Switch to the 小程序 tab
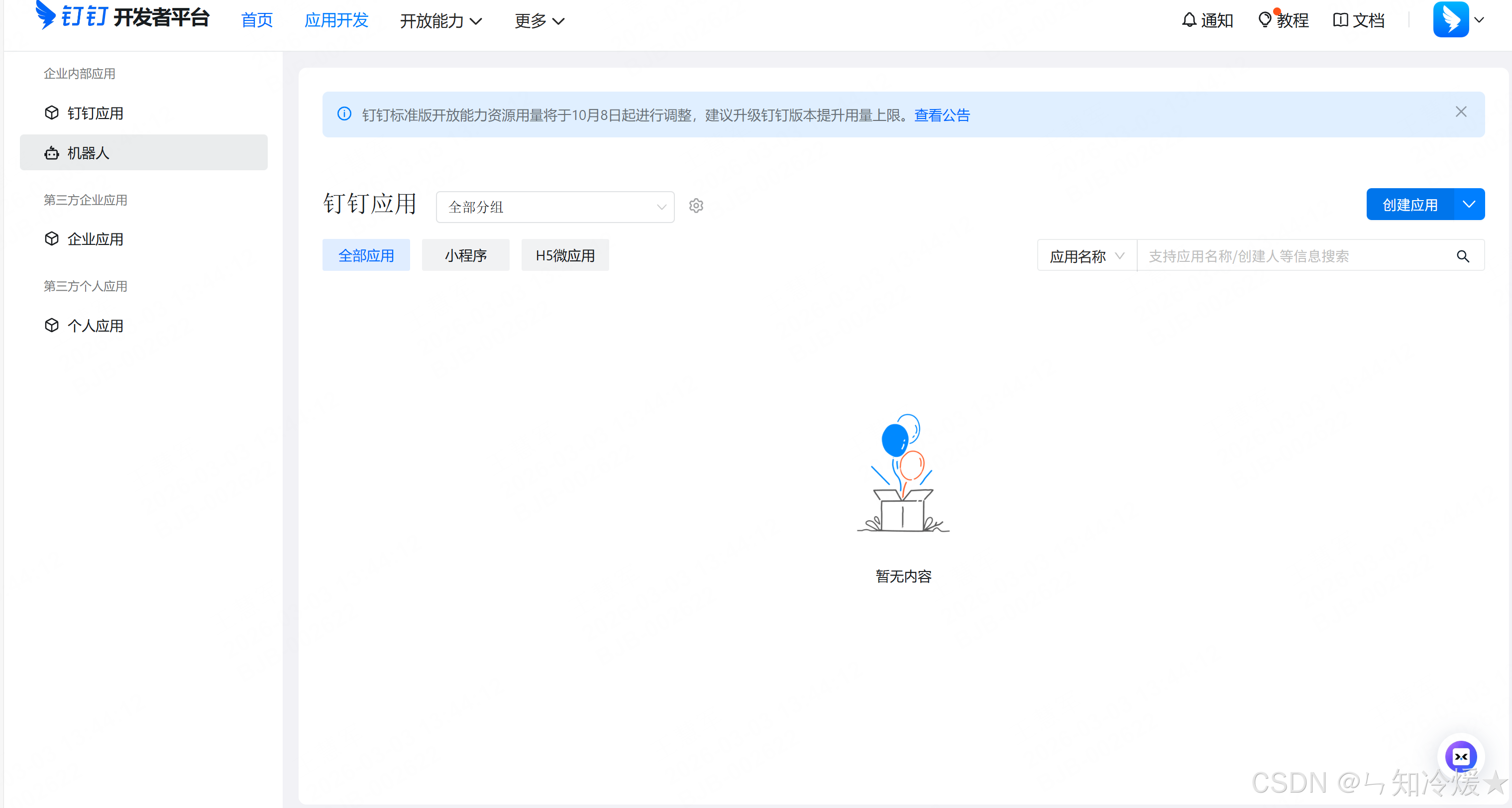This screenshot has height=808, width=1512. click(465, 255)
